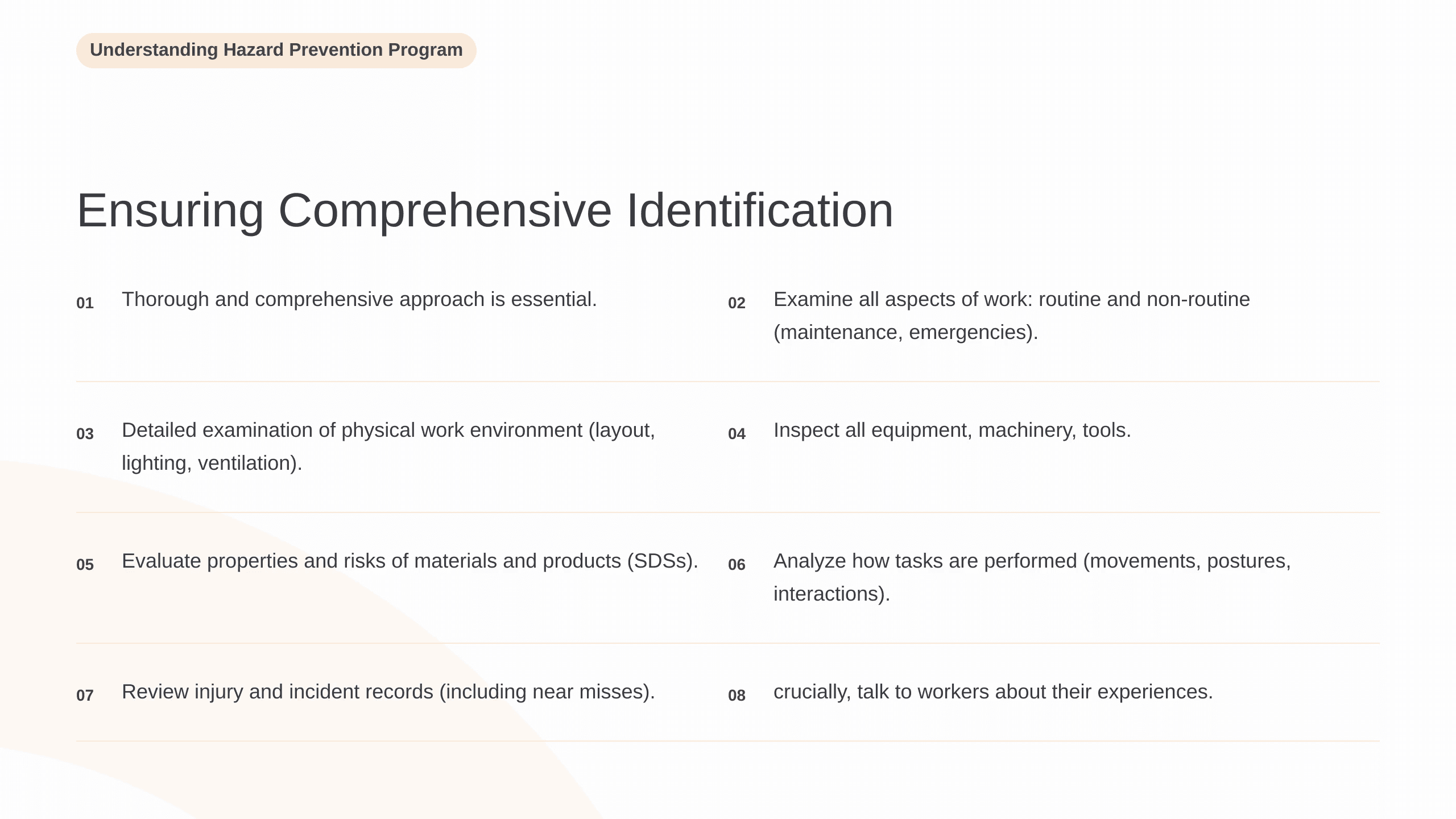The height and width of the screenshot is (819, 1456).
Task: Select the 'Examine all aspects of work' item
Action: [1012, 316]
